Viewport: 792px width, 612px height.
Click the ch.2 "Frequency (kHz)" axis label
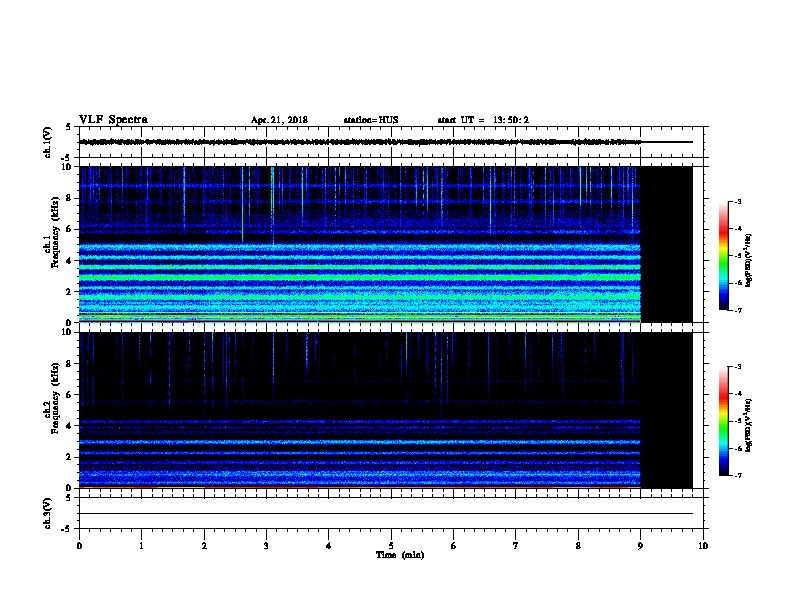click(x=55, y=398)
